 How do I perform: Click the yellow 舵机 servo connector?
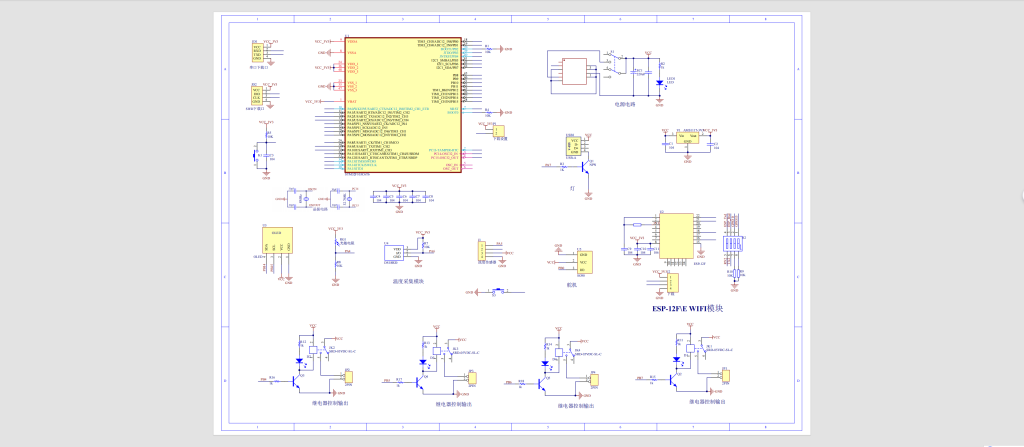pos(586,262)
